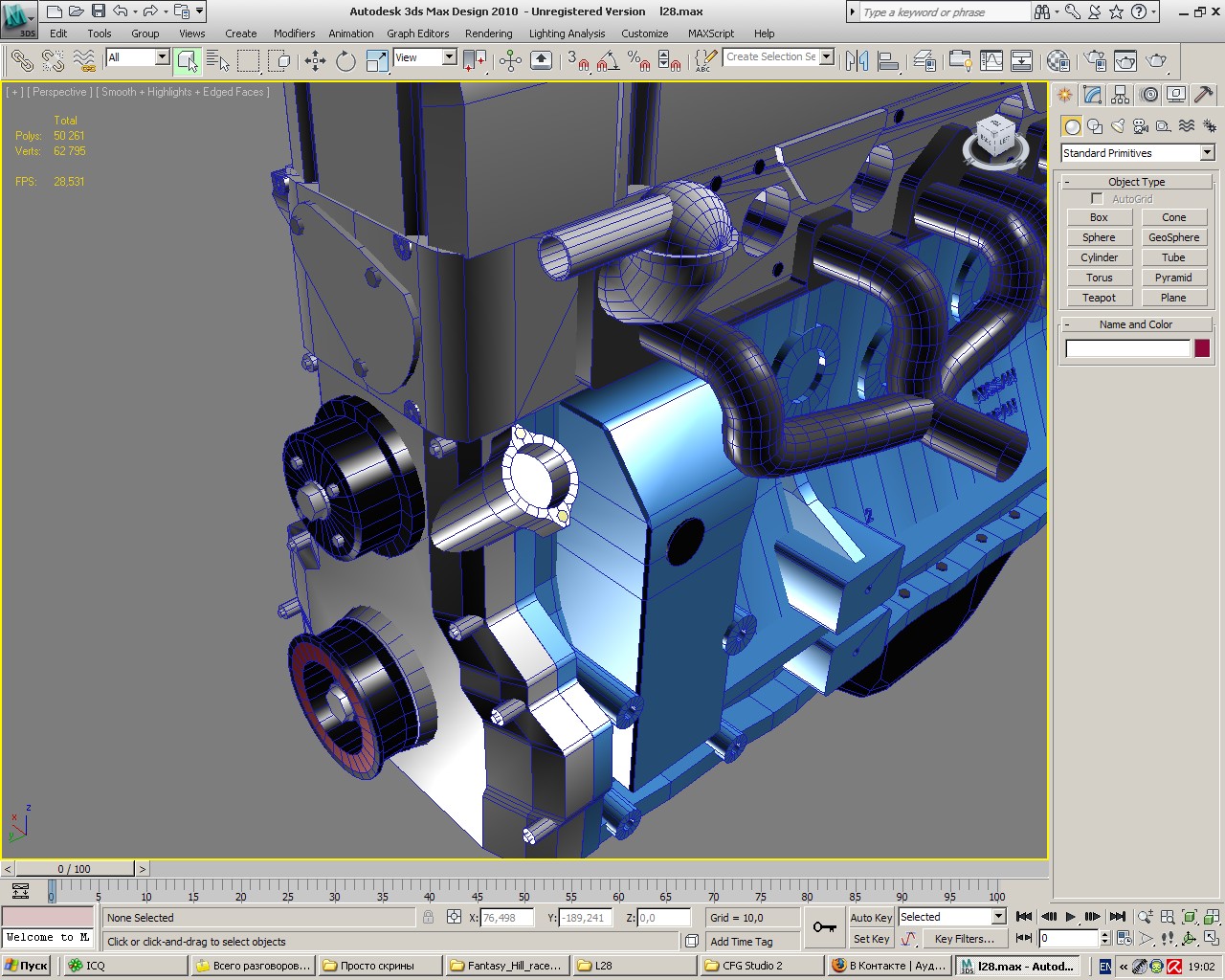Image resolution: width=1225 pixels, height=980 pixels.
Task: Open the Material Editor
Action: point(1058,61)
